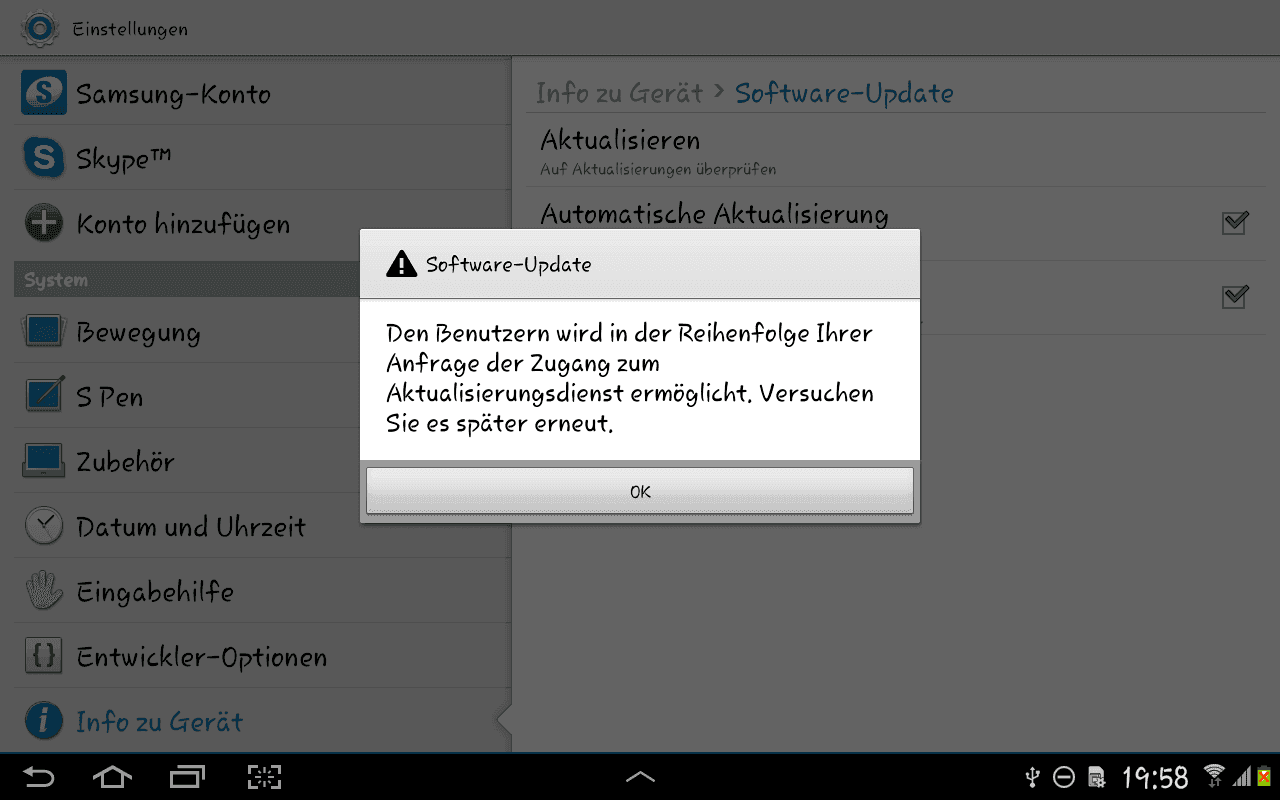Go back to Info zu Gerät breadcrumb
The image size is (1280, 800).
620,93
